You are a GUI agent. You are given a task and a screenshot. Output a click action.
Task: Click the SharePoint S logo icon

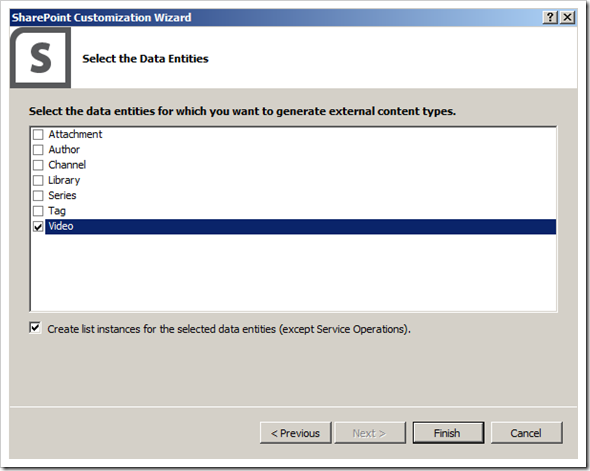(41, 58)
